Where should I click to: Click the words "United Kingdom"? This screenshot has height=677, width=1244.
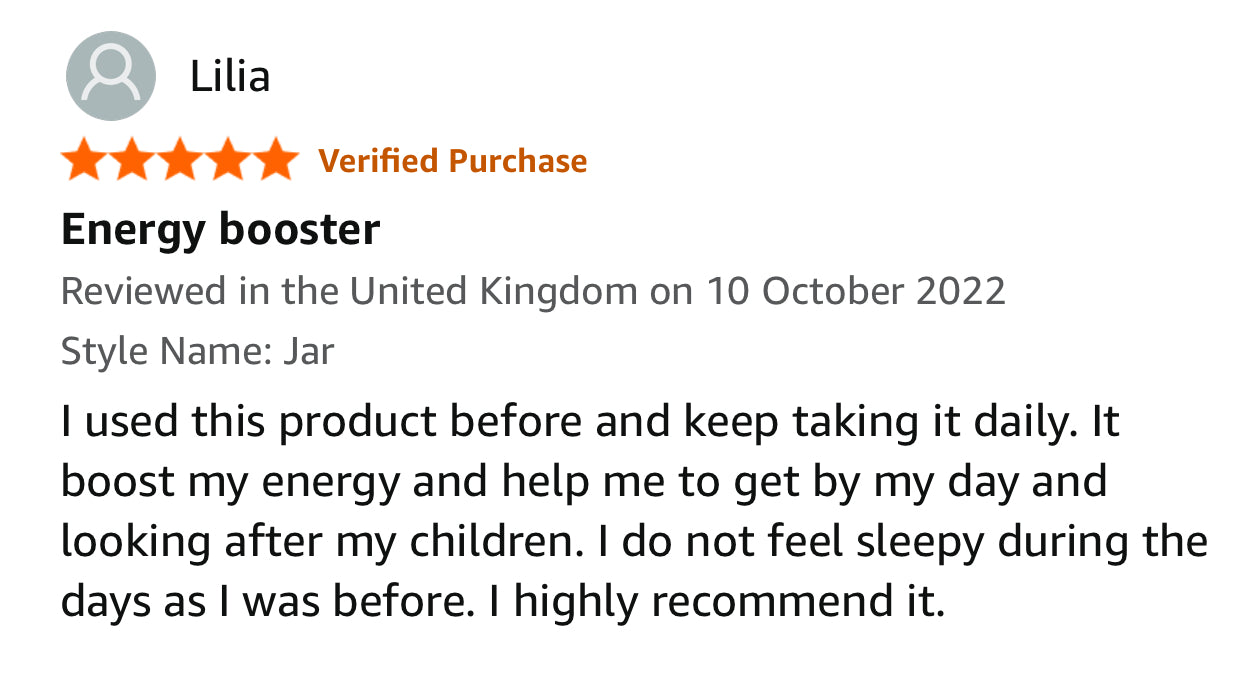click(x=492, y=292)
